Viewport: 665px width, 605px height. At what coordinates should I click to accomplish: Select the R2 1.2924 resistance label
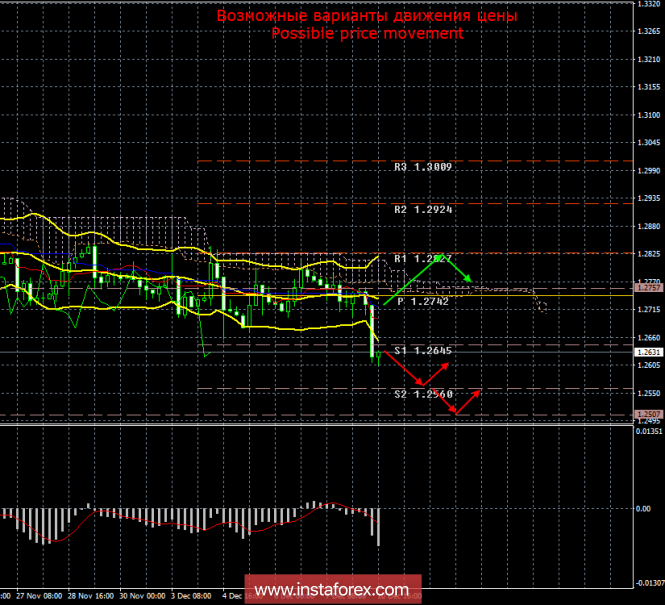click(423, 211)
